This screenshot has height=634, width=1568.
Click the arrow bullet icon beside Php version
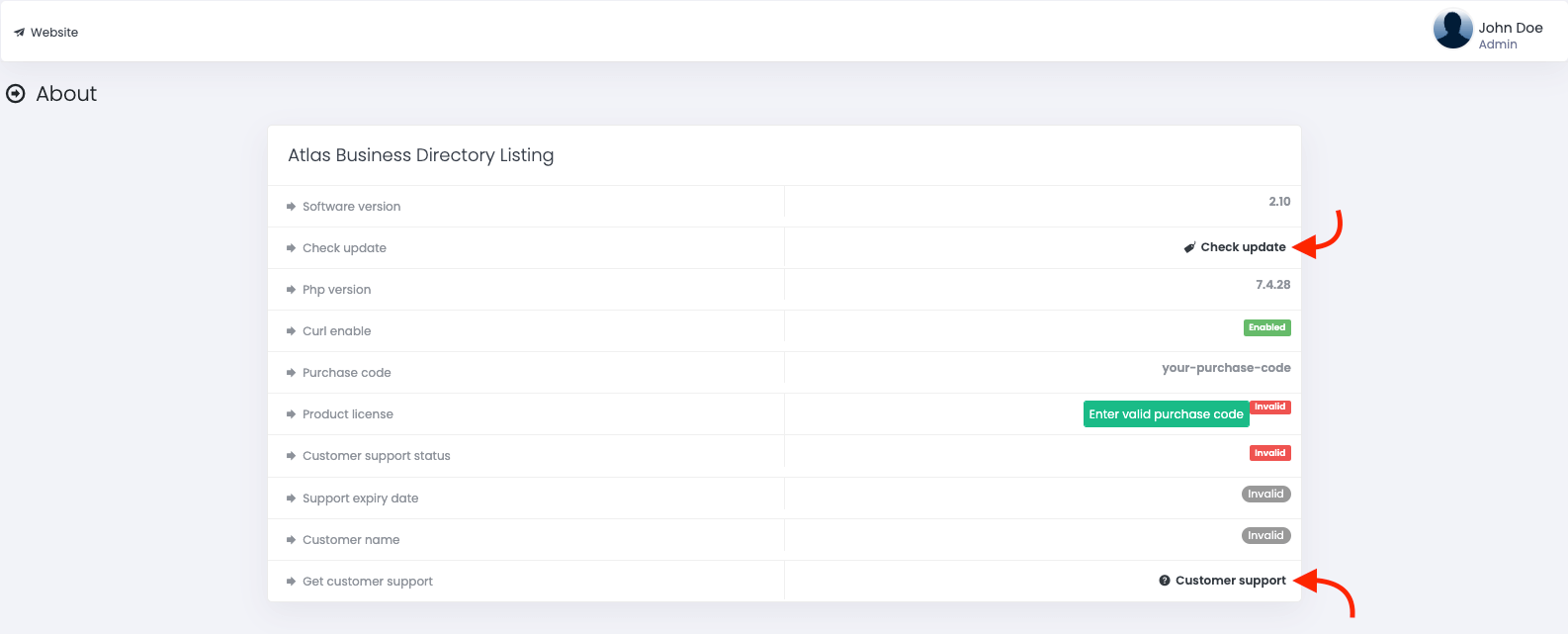(x=291, y=290)
